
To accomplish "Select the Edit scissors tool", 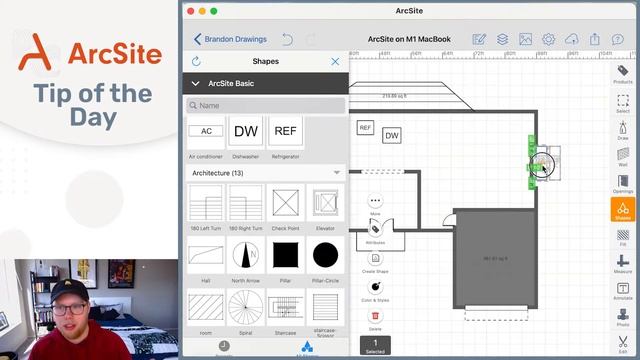I will pos(622,344).
